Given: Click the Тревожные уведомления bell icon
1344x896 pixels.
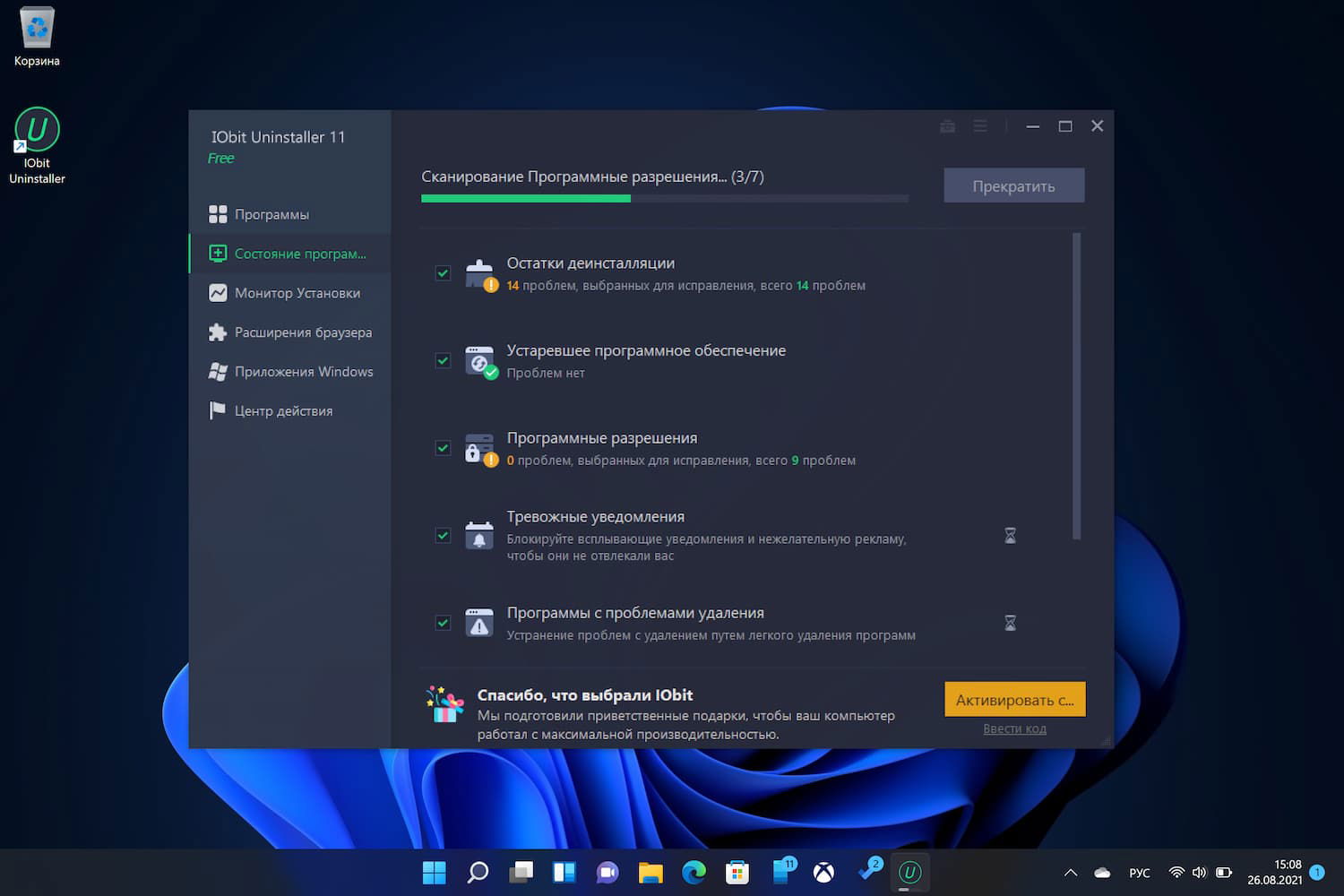Looking at the screenshot, I should (479, 535).
